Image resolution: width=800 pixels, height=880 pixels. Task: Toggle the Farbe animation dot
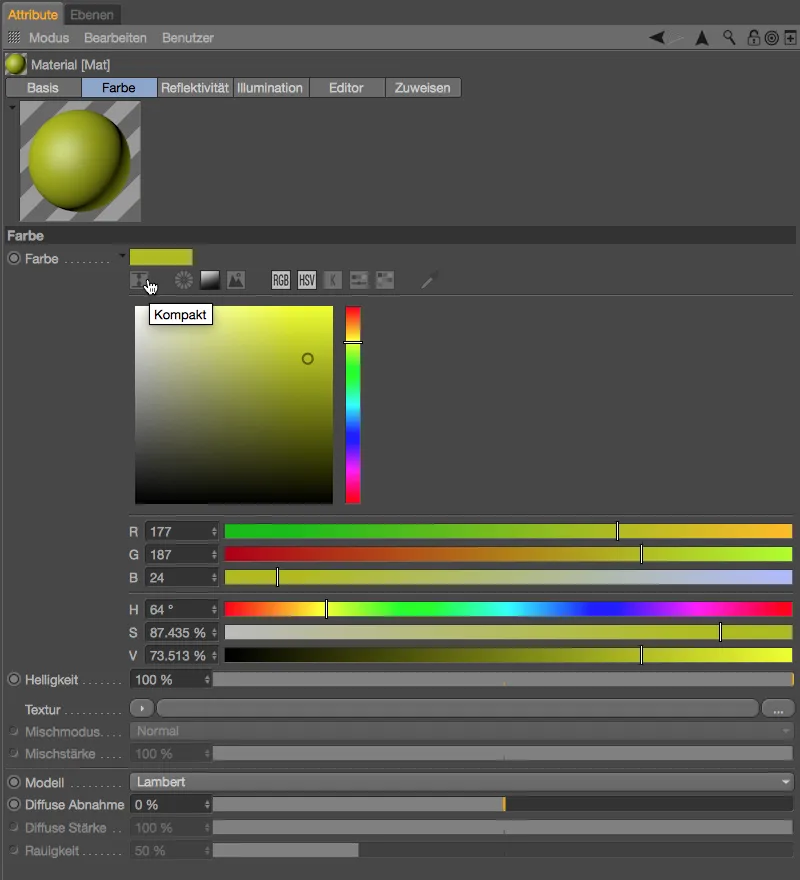(x=14, y=258)
